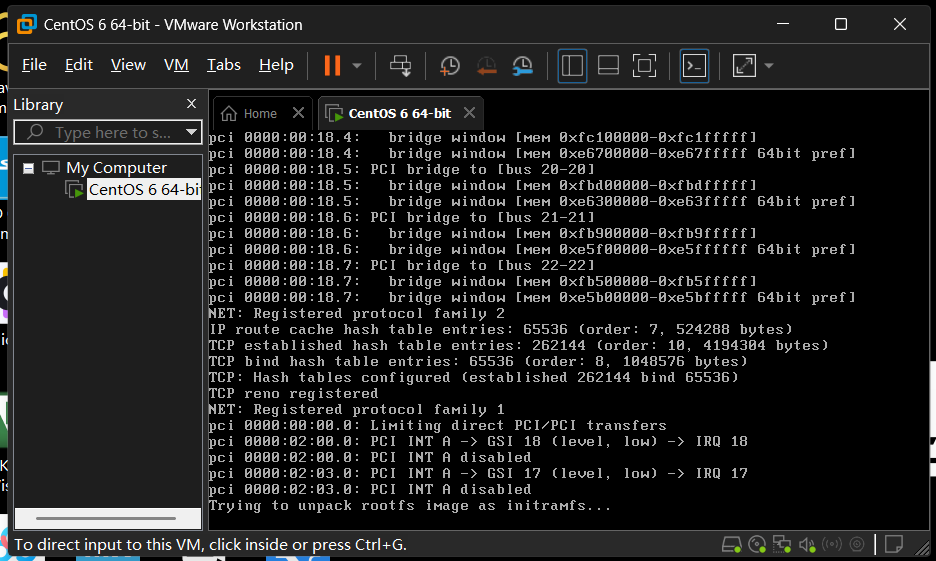Screen dimensions: 936x561
Task: Click the VMware Workstation title bar logo
Action: pos(27,24)
